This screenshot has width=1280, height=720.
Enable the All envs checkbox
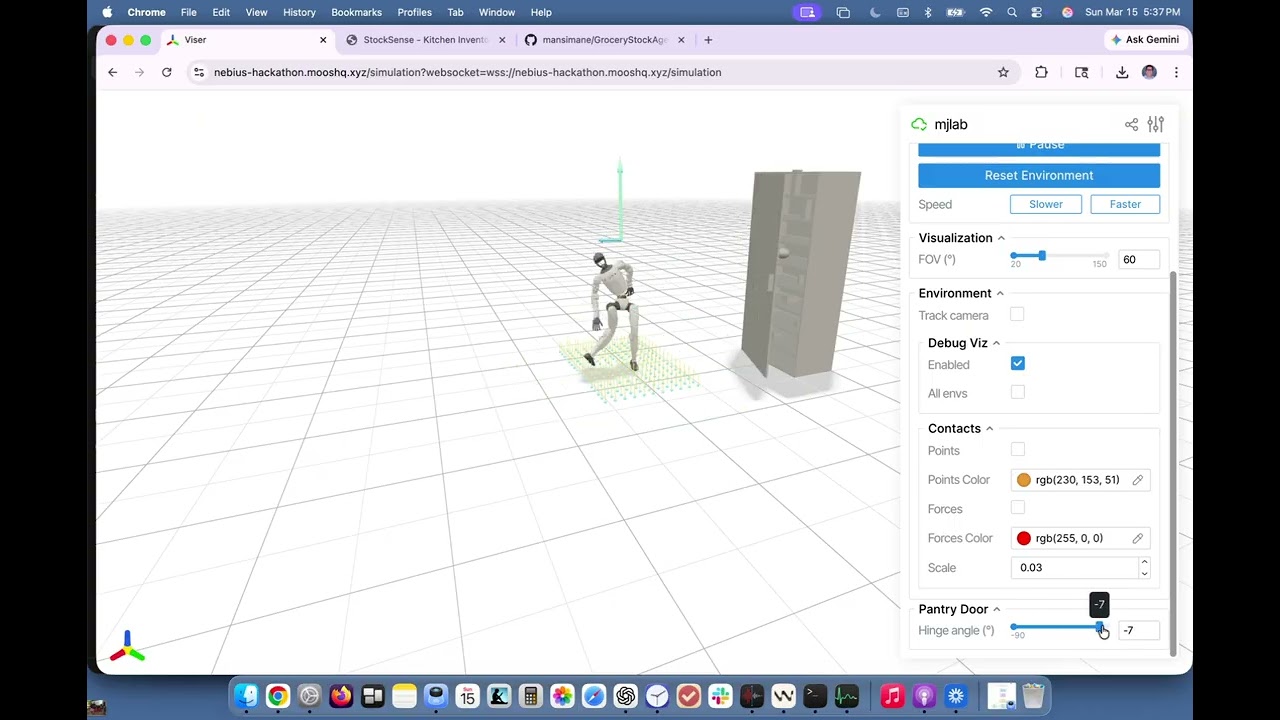tap(1017, 392)
